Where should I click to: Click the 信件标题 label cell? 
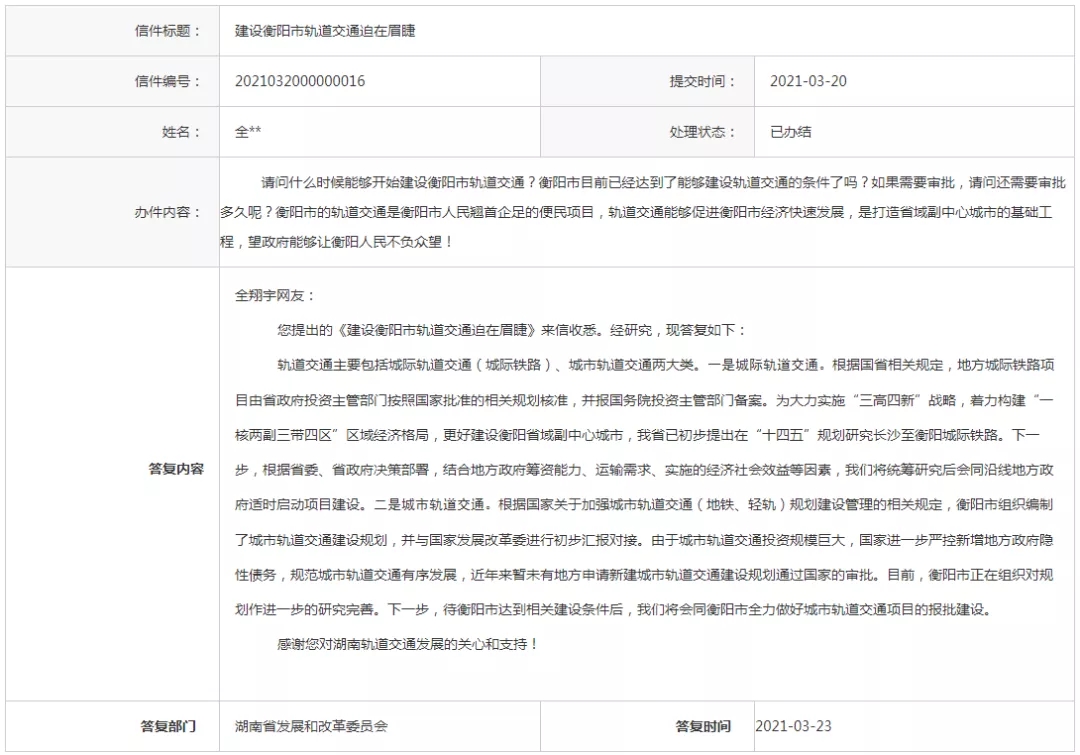112,30
